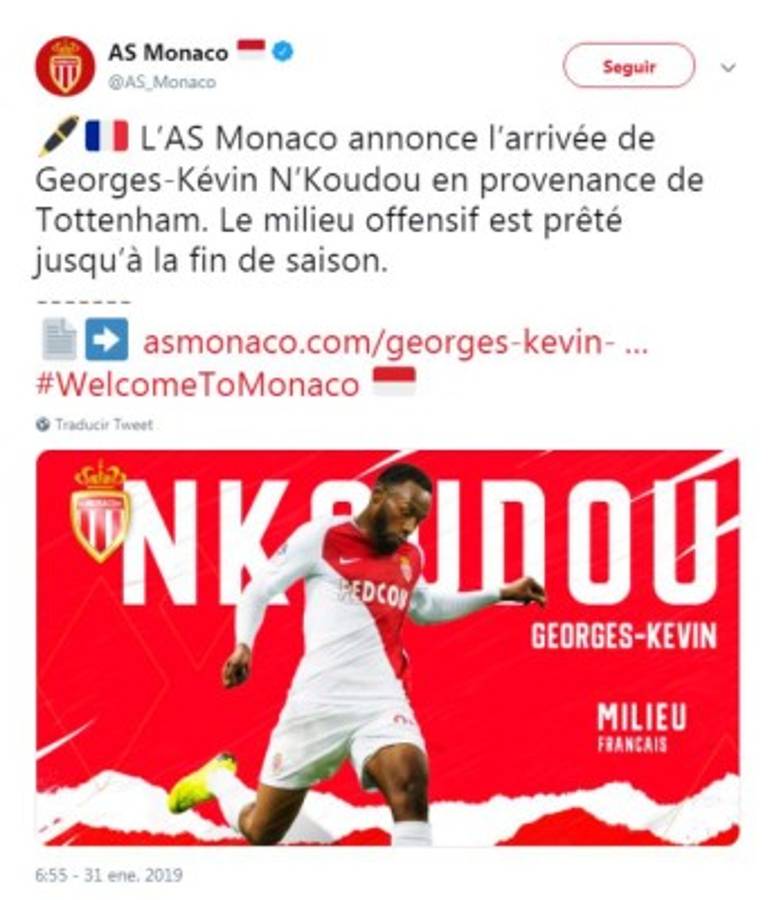
Task: Open the AS Monaco display name
Action: tap(168, 52)
